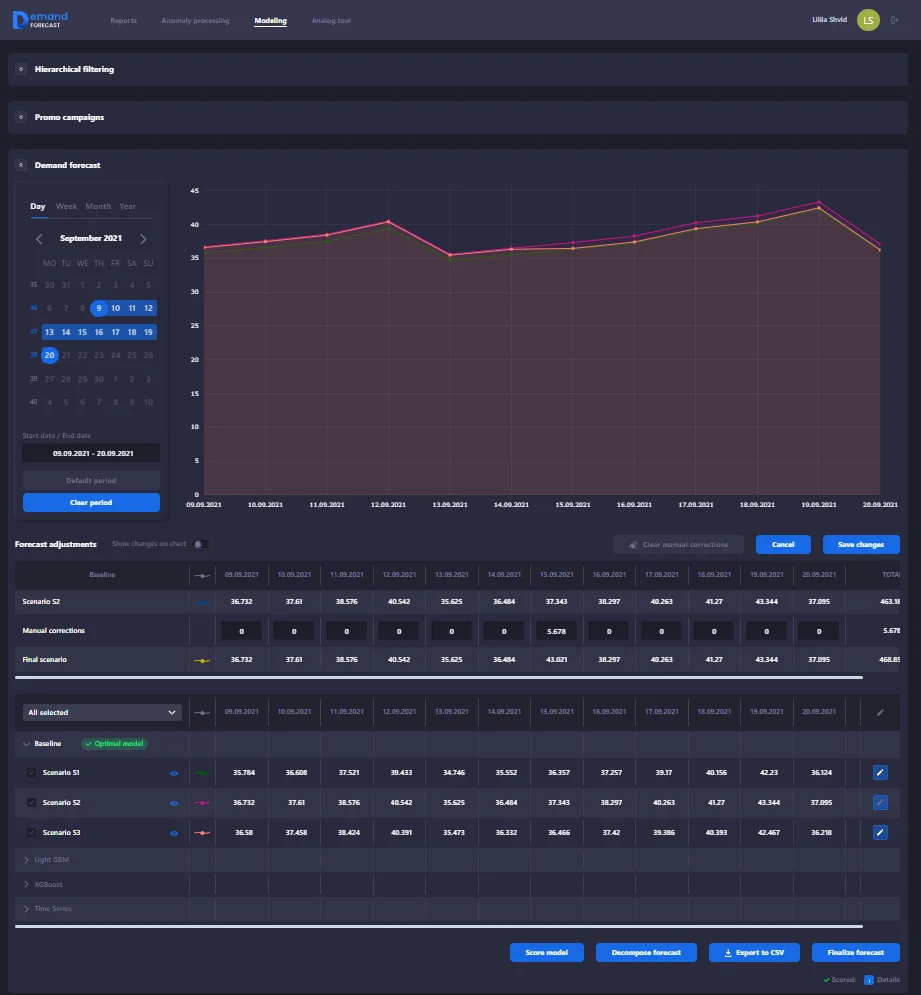Click the Save changes button

coord(860,544)
